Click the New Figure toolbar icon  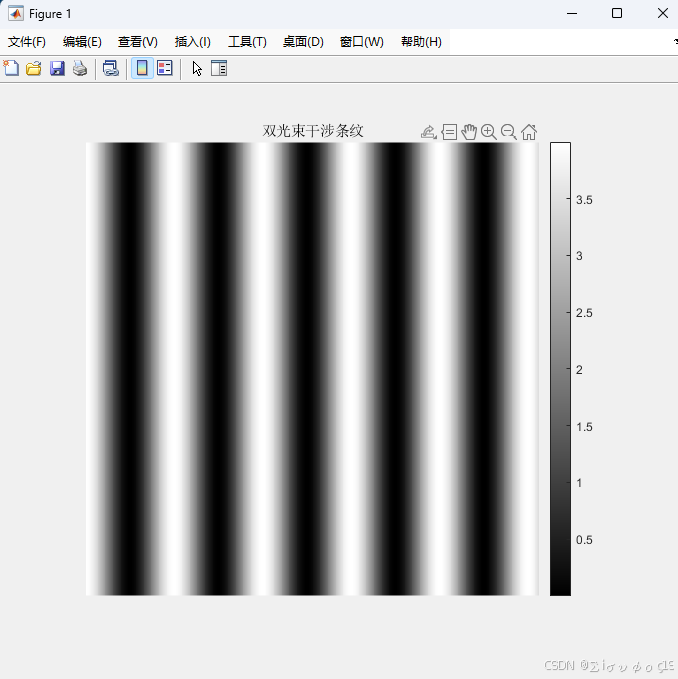coord(11,68)
